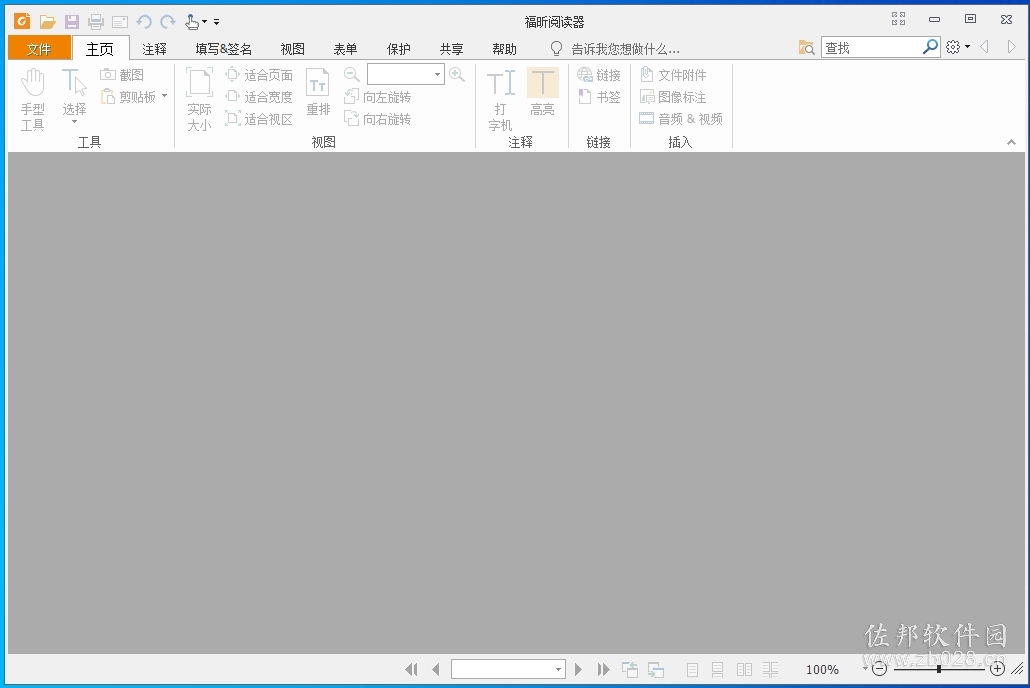Screen dimensions: 1030x688
Task: Enable facing pages layout in status bar
Action: pyautogui.click(x=744, y=670)
